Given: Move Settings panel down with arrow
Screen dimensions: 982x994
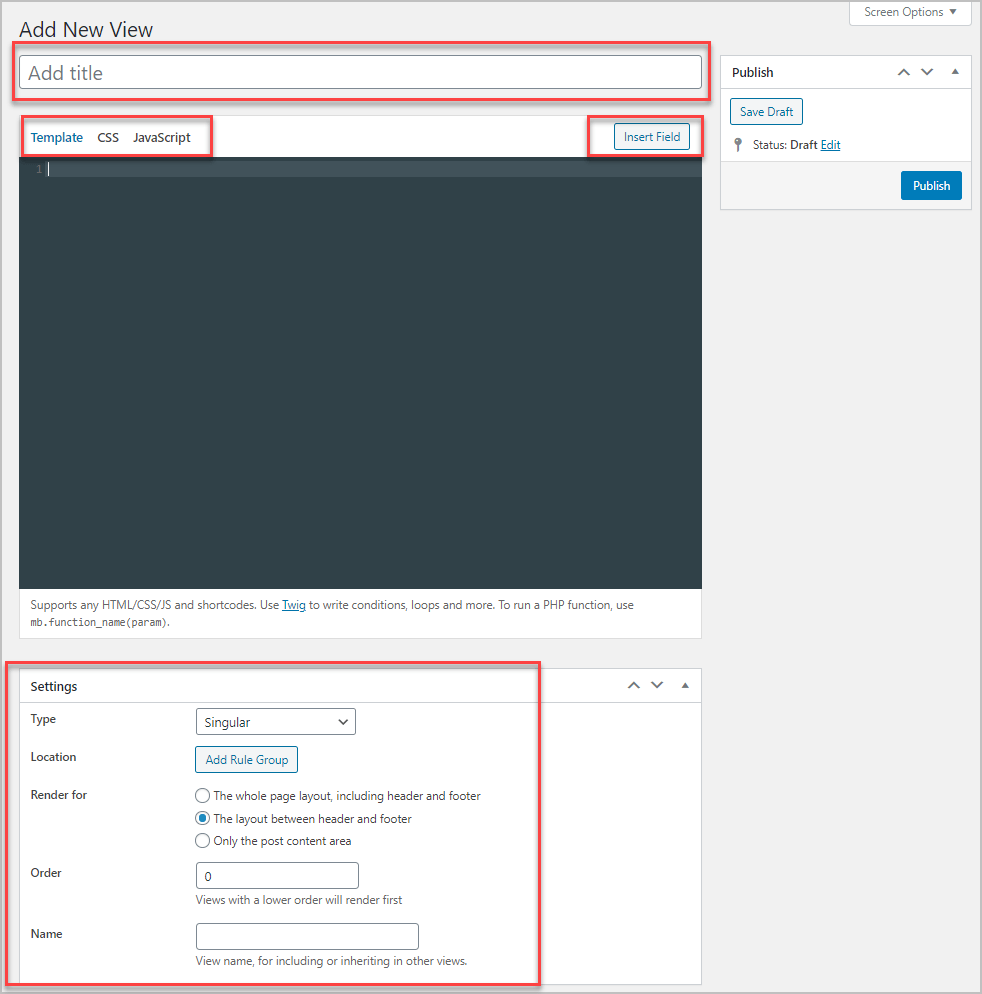Looking at the screenshot, I should [657, 685].
